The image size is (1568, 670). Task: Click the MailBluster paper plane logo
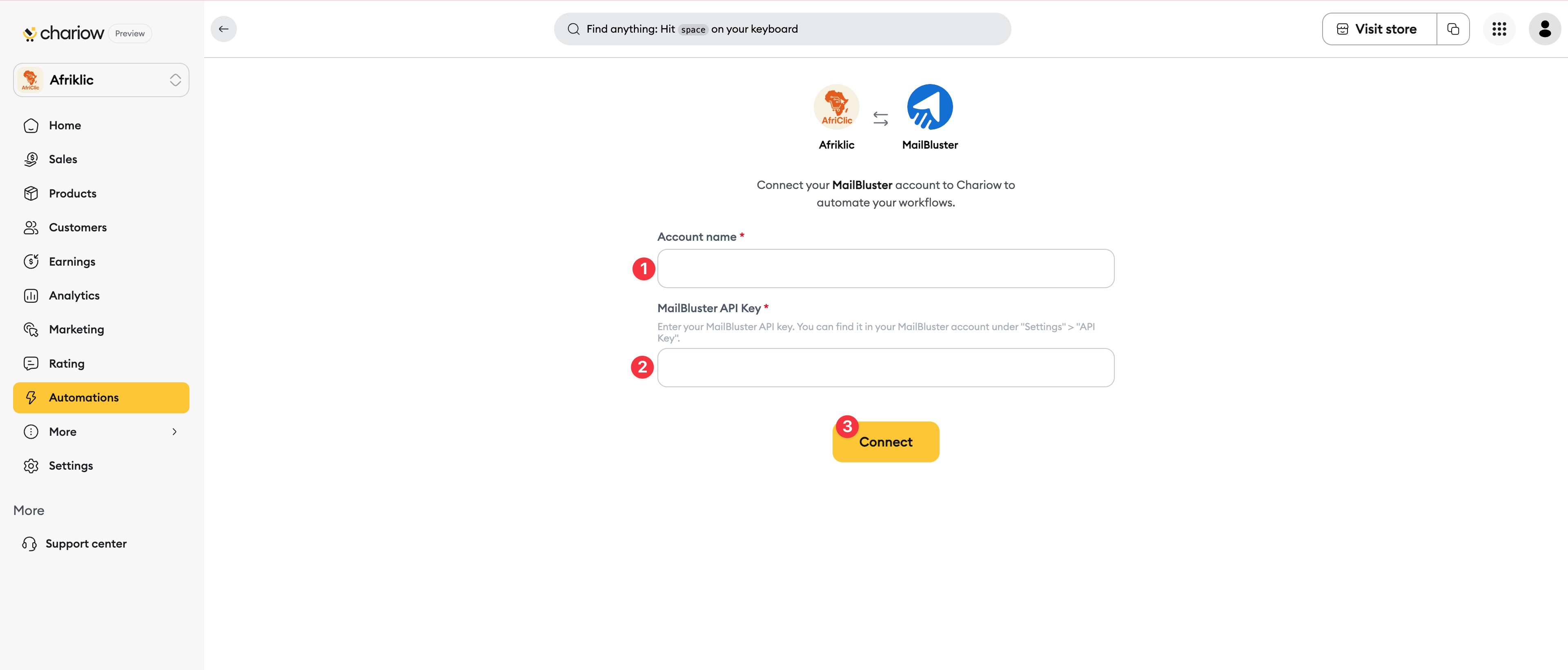pyautogui.click(x=929, y=106)
